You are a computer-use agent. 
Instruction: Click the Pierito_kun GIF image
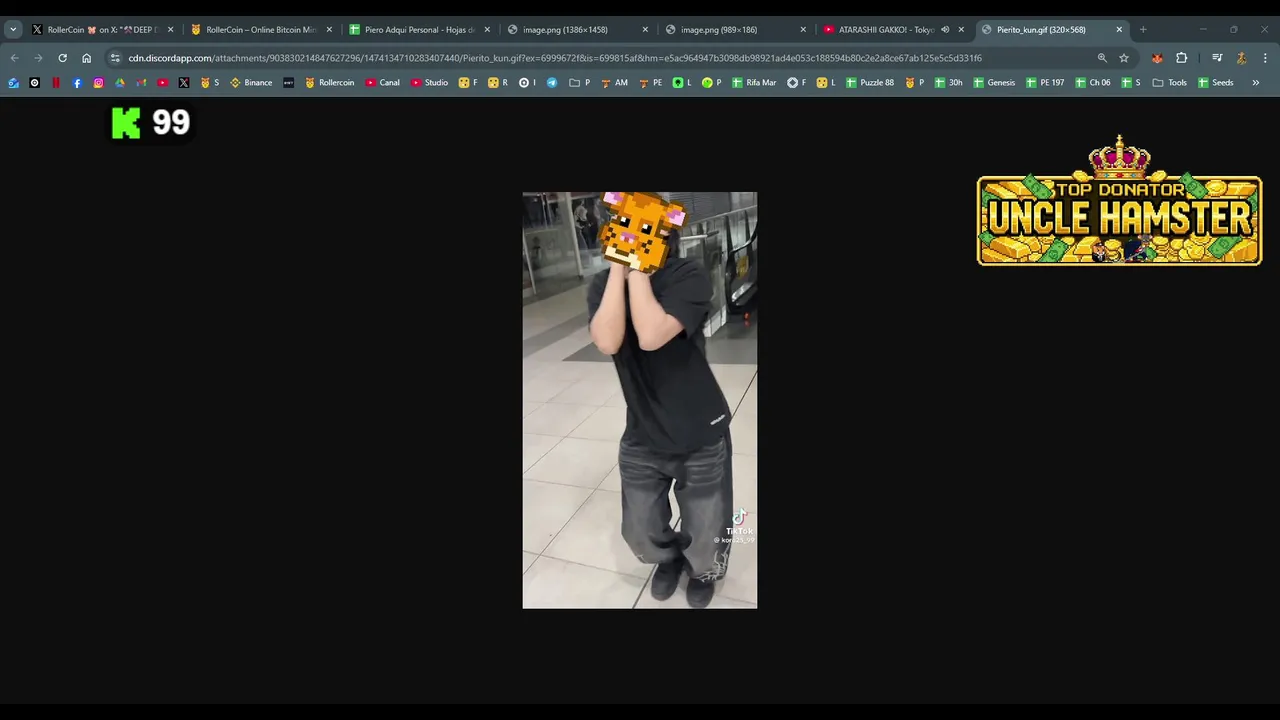640,400
